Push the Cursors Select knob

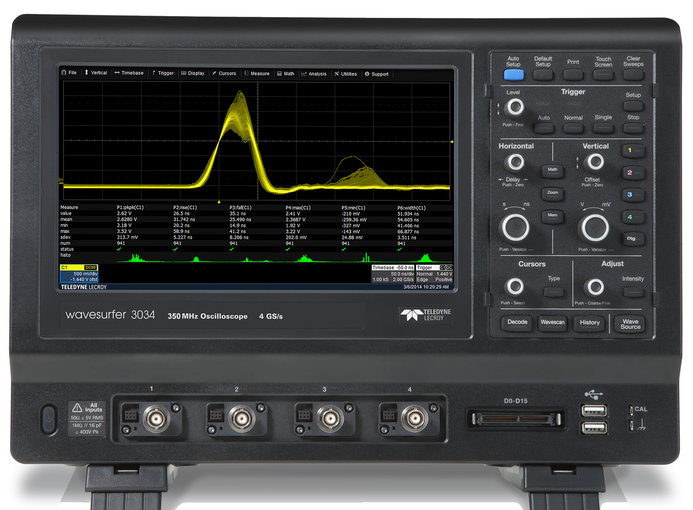coord(515,286)
